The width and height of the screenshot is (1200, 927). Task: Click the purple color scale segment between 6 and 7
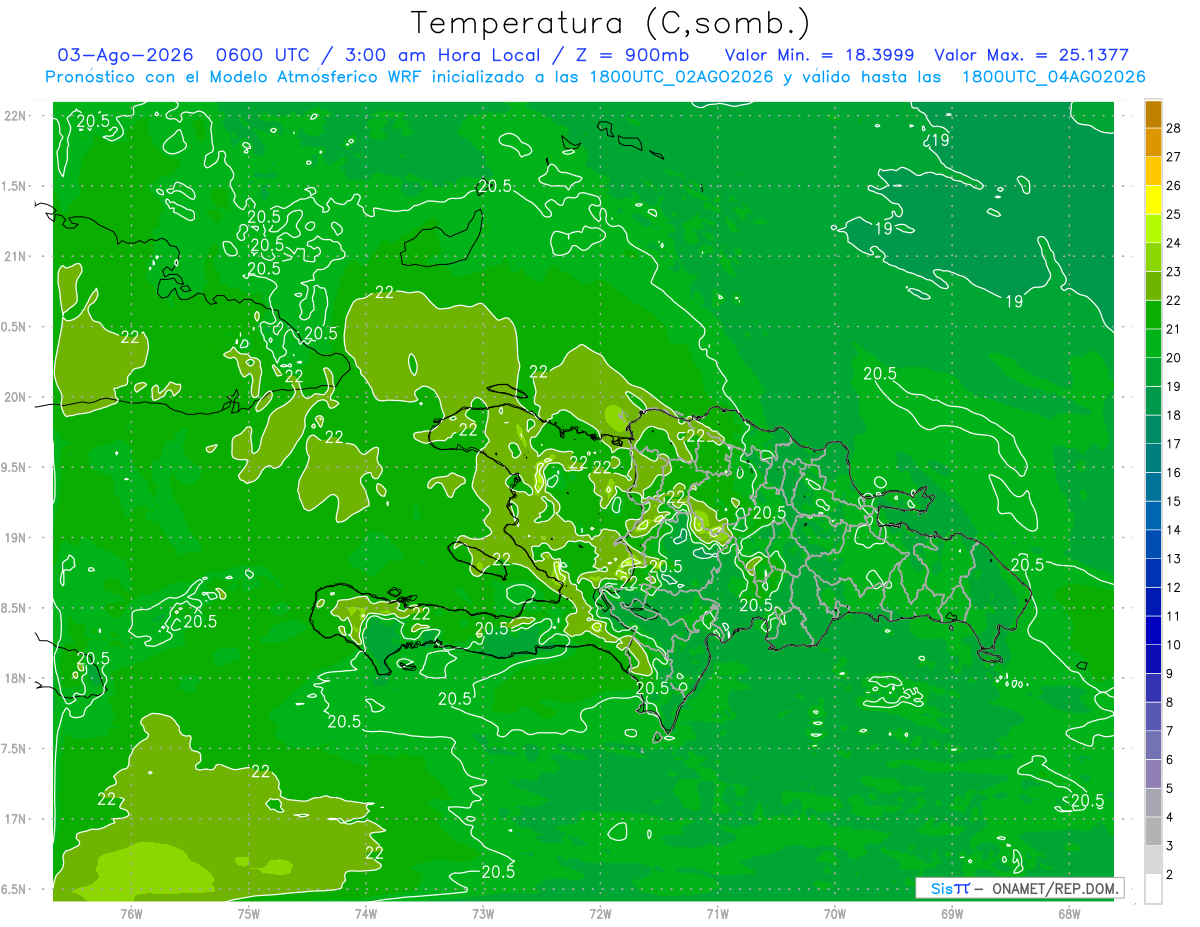click(1153, 745)
